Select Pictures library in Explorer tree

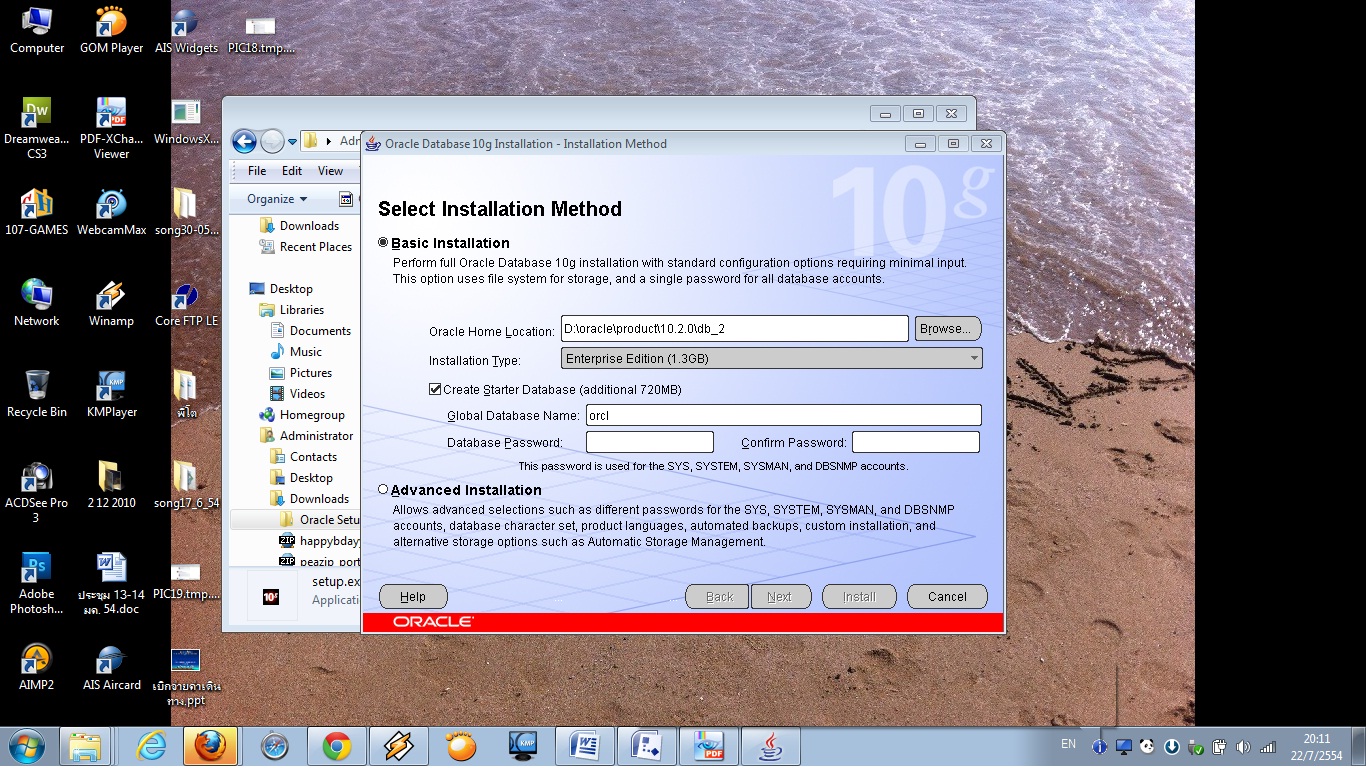click(x=301, y=373)
